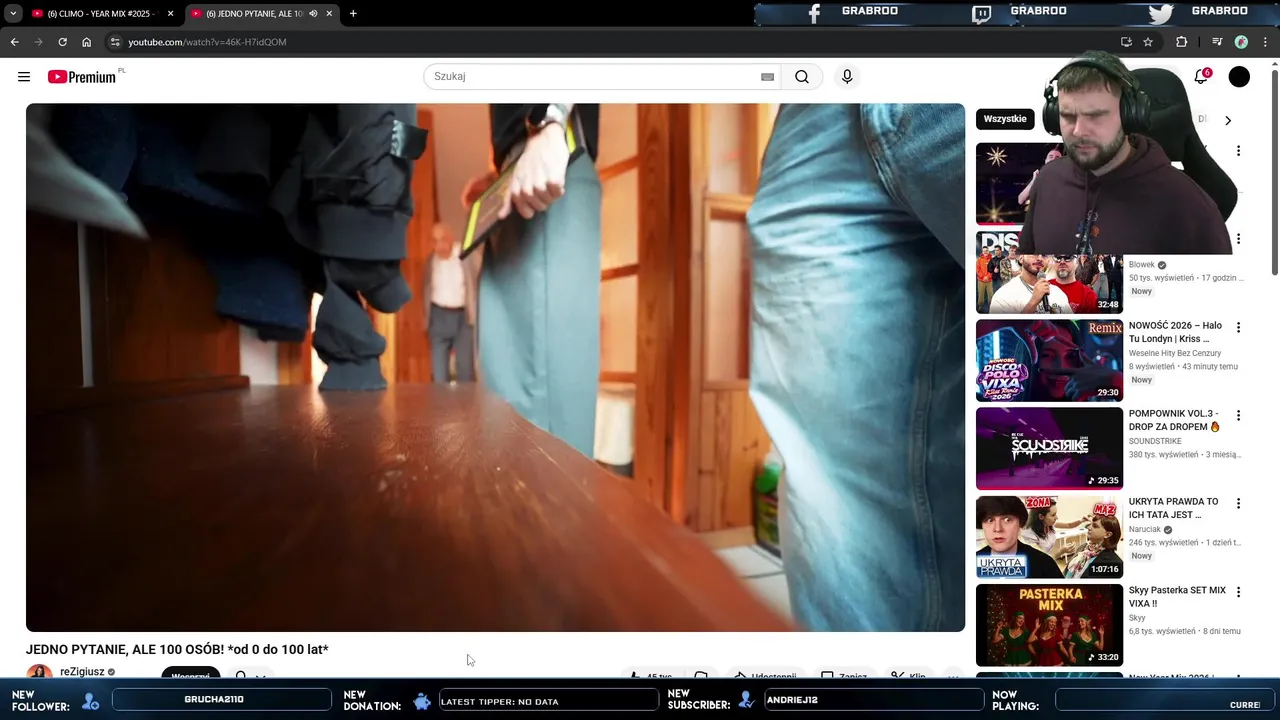
Task: Open the Chrome profile avatar
Action: [x=1241, y=42]
